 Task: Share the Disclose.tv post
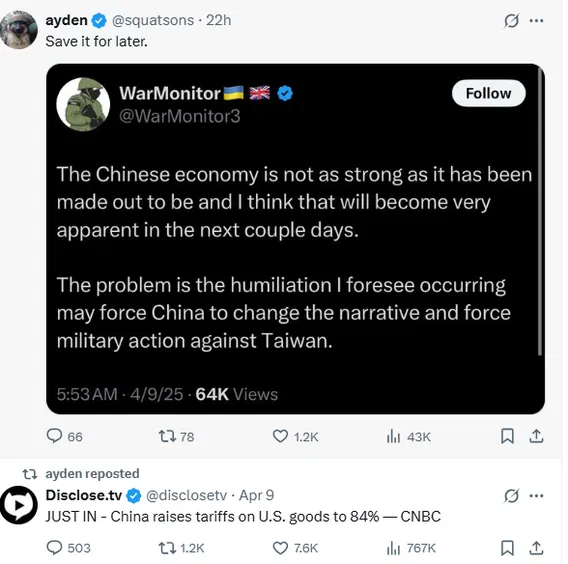[536, 548]
